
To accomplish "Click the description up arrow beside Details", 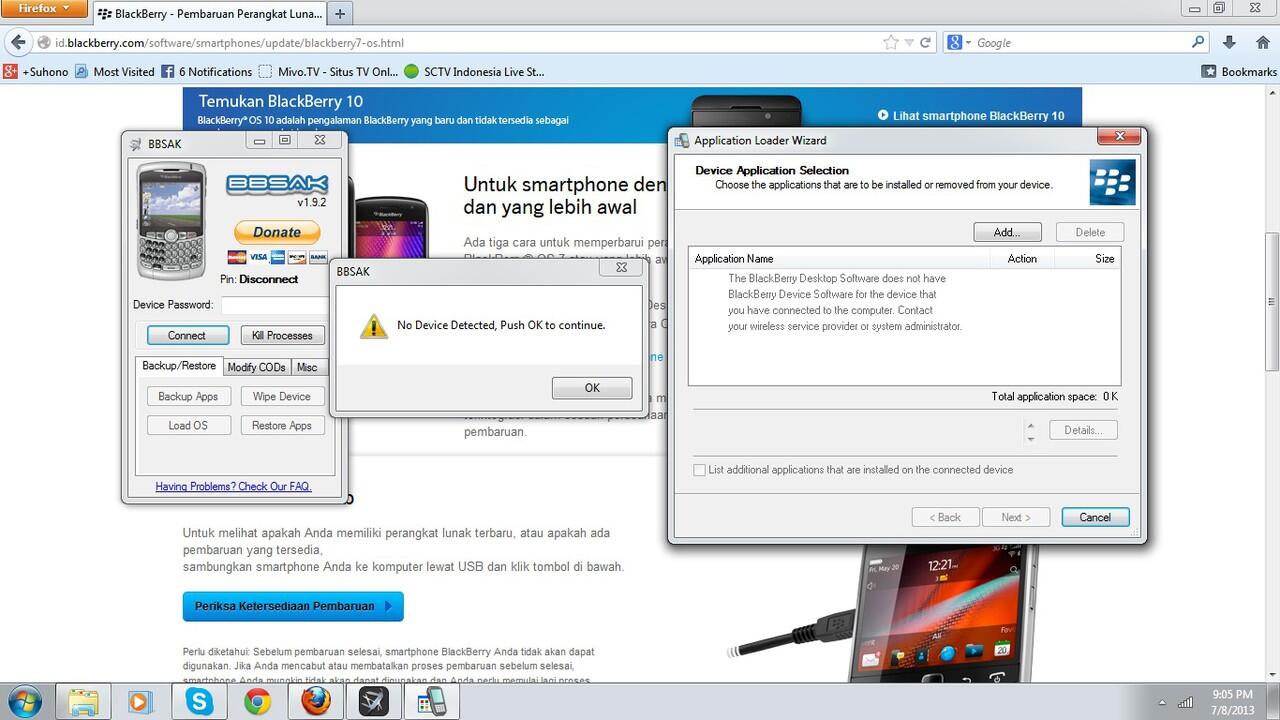I will click(1031, 424).
